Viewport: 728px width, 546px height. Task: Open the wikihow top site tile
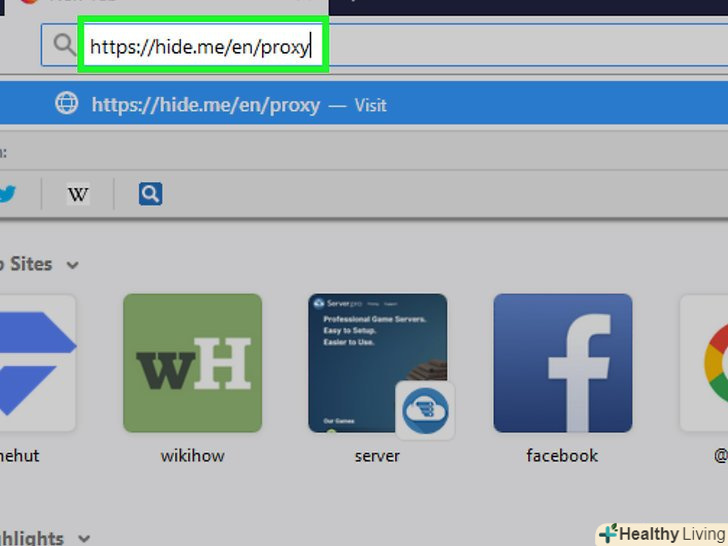click(x=193, y=363)
